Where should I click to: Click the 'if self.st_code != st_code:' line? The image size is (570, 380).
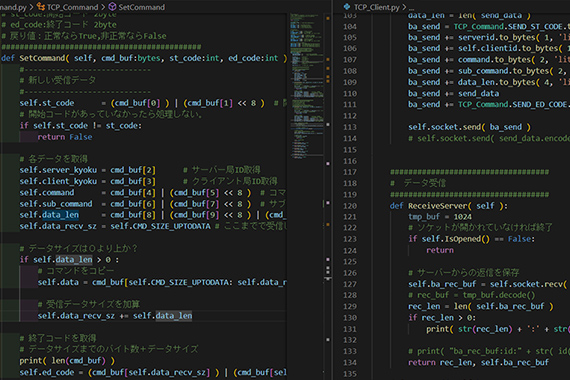80,126
